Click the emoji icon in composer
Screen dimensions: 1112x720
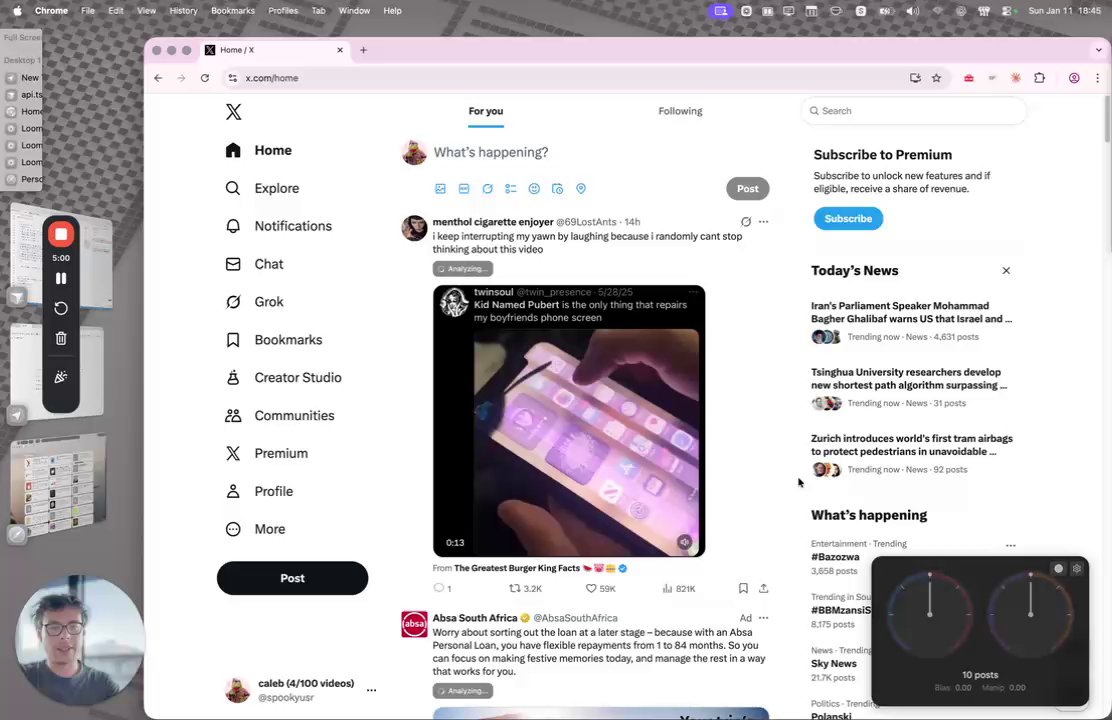pos(534,189)
